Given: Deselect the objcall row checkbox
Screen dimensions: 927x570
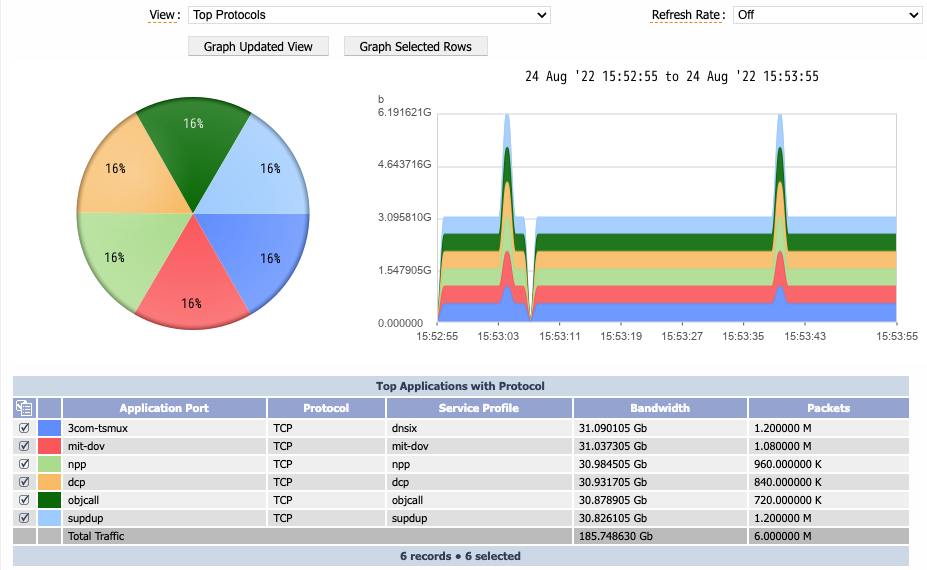Looking at the screenshot, I should coord(24,500).
